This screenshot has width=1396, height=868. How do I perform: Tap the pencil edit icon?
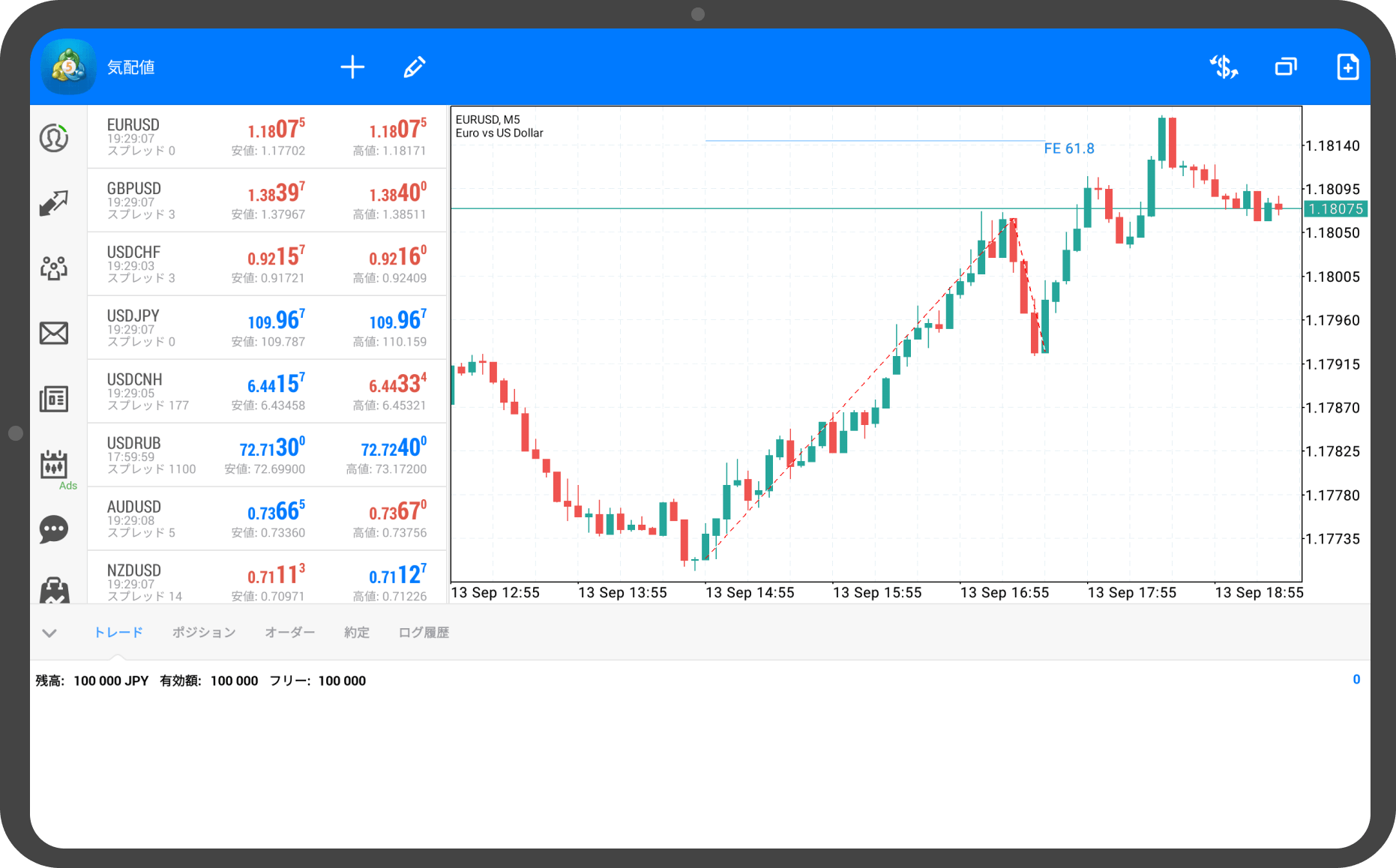pos(415,67)
